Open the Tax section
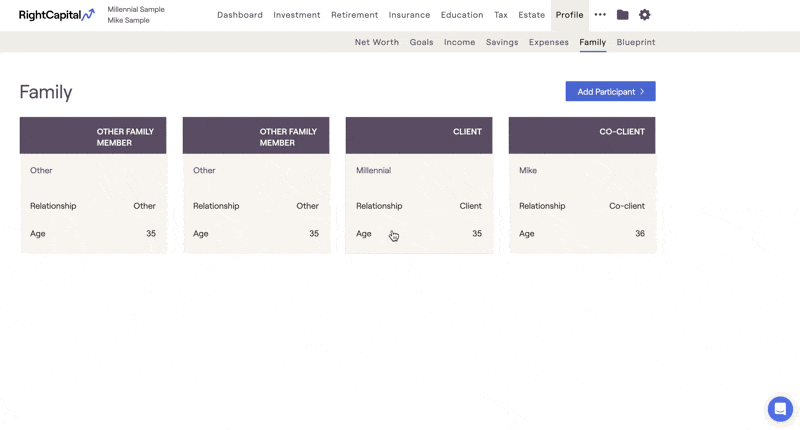This screenshot has width=800, height=430. coord(501,15)
